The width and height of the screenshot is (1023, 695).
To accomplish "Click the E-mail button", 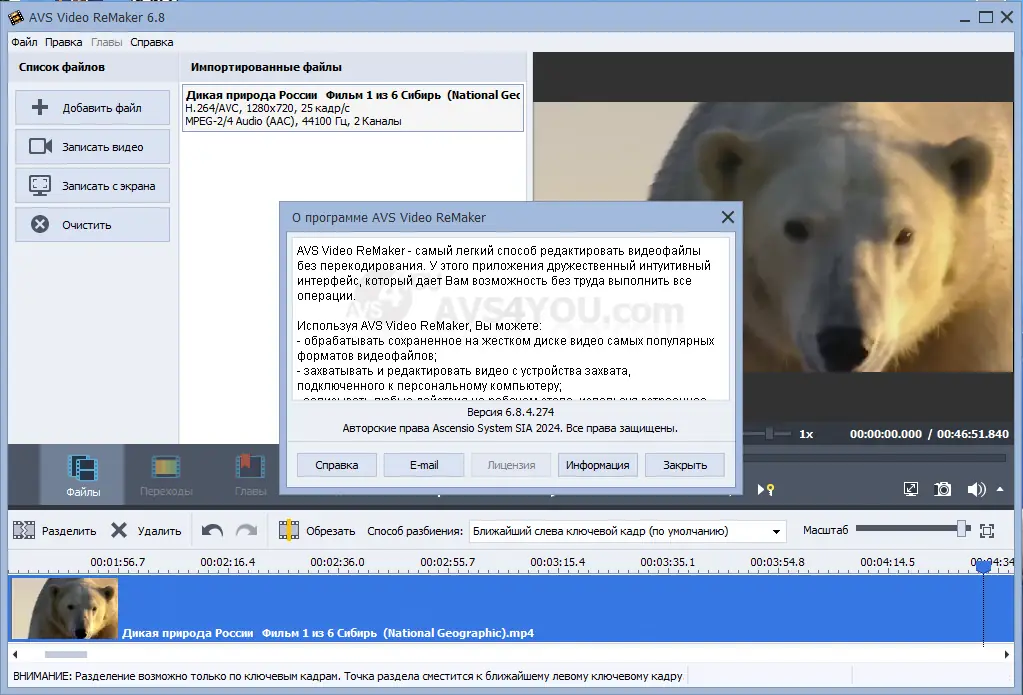I will coord(424,465).
